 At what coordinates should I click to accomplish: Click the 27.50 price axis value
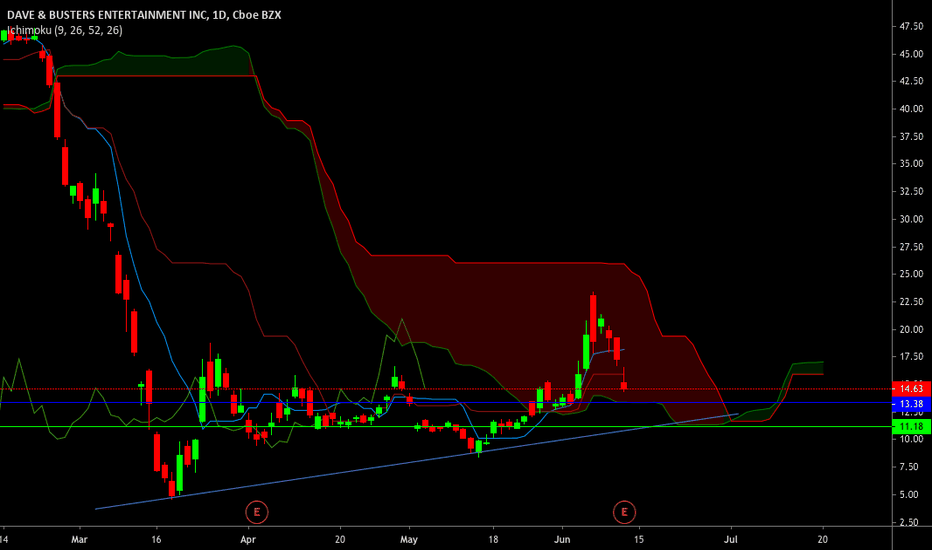[x=911, y=247]
